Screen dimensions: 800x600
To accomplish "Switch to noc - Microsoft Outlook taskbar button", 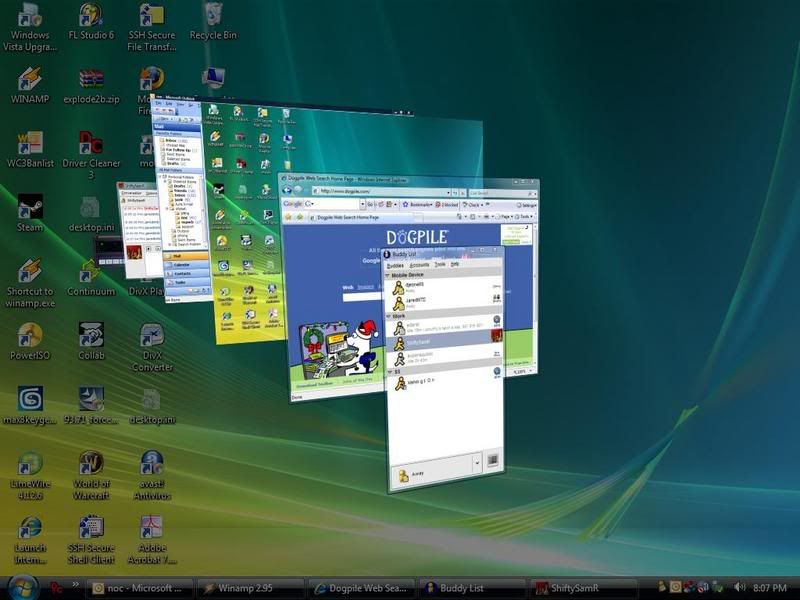I will 139,588.
